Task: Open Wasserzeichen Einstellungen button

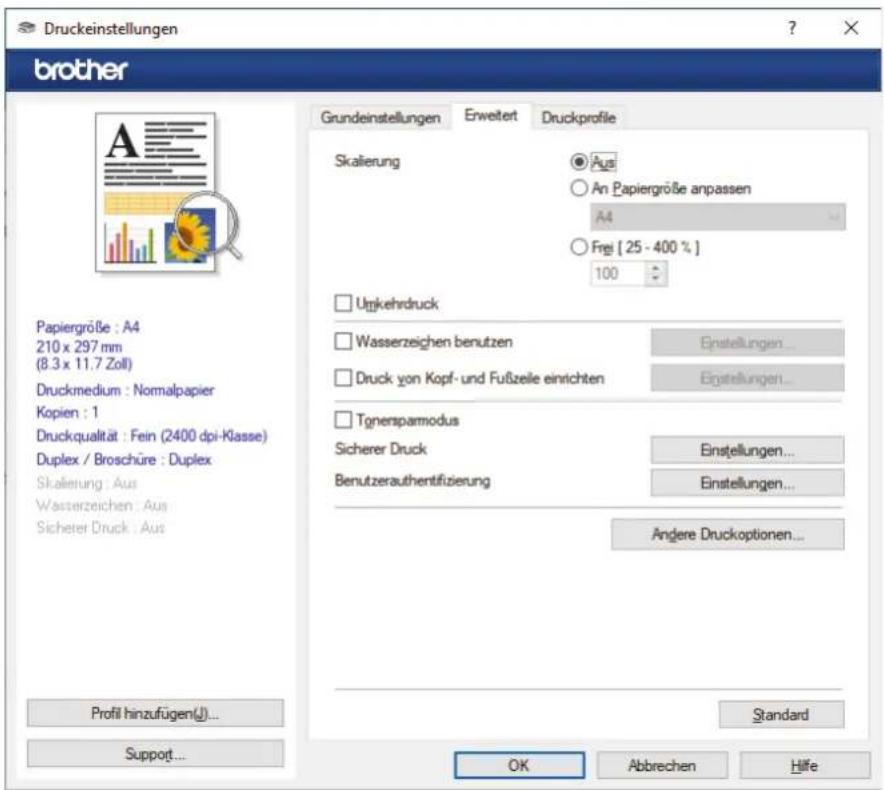Action: tap(747, 343)
